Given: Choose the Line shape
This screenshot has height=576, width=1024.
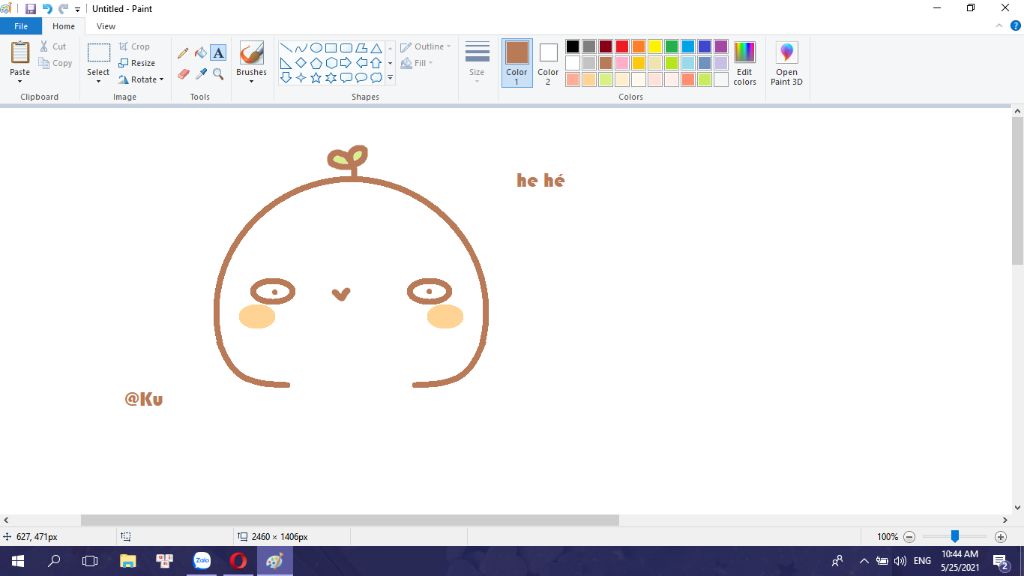Looking at the screenshot, I should [x=285, y=48].
